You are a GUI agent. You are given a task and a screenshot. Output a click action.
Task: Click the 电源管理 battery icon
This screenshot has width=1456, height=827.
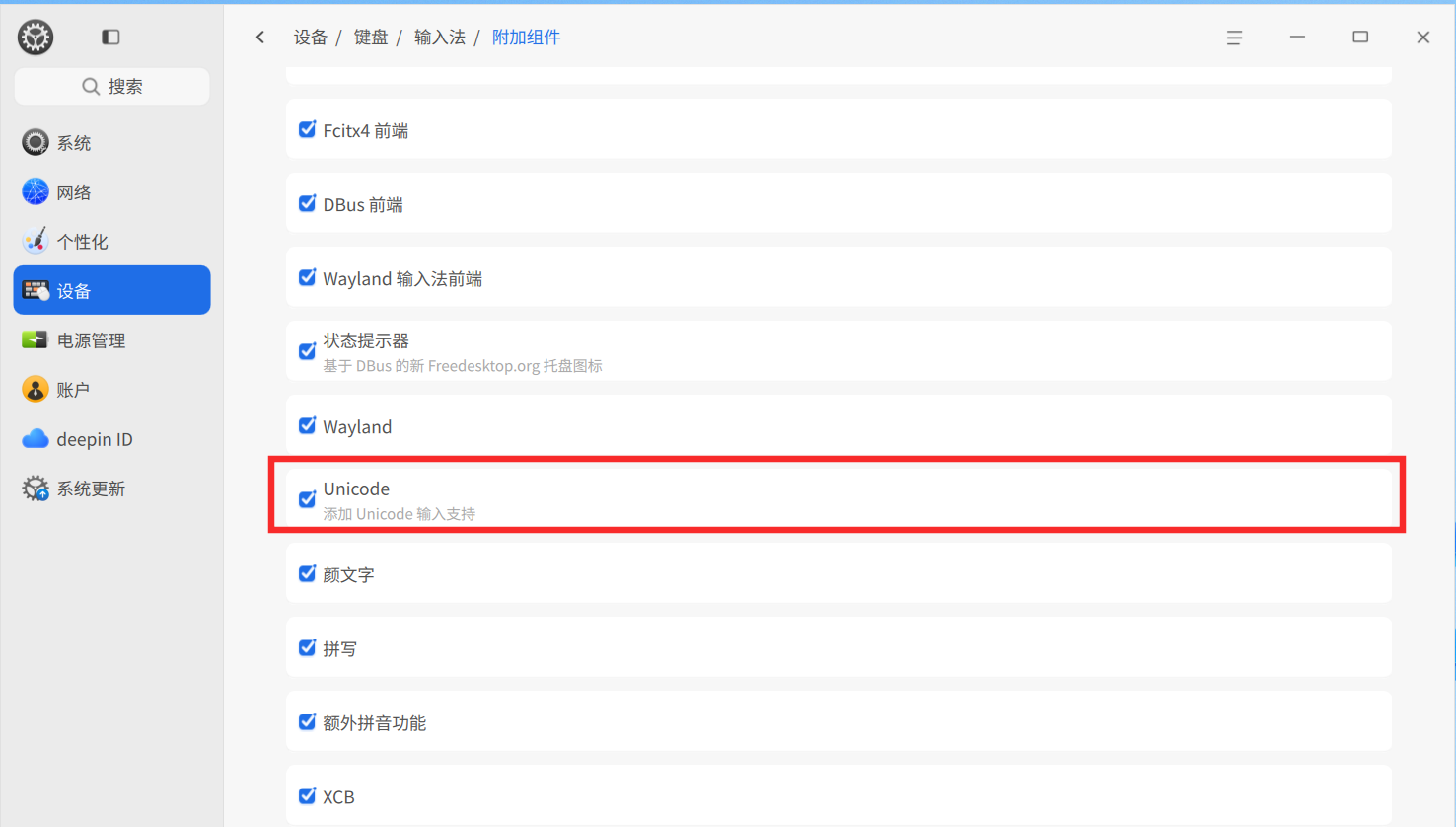pyautogui.click(x=36, y=339)
